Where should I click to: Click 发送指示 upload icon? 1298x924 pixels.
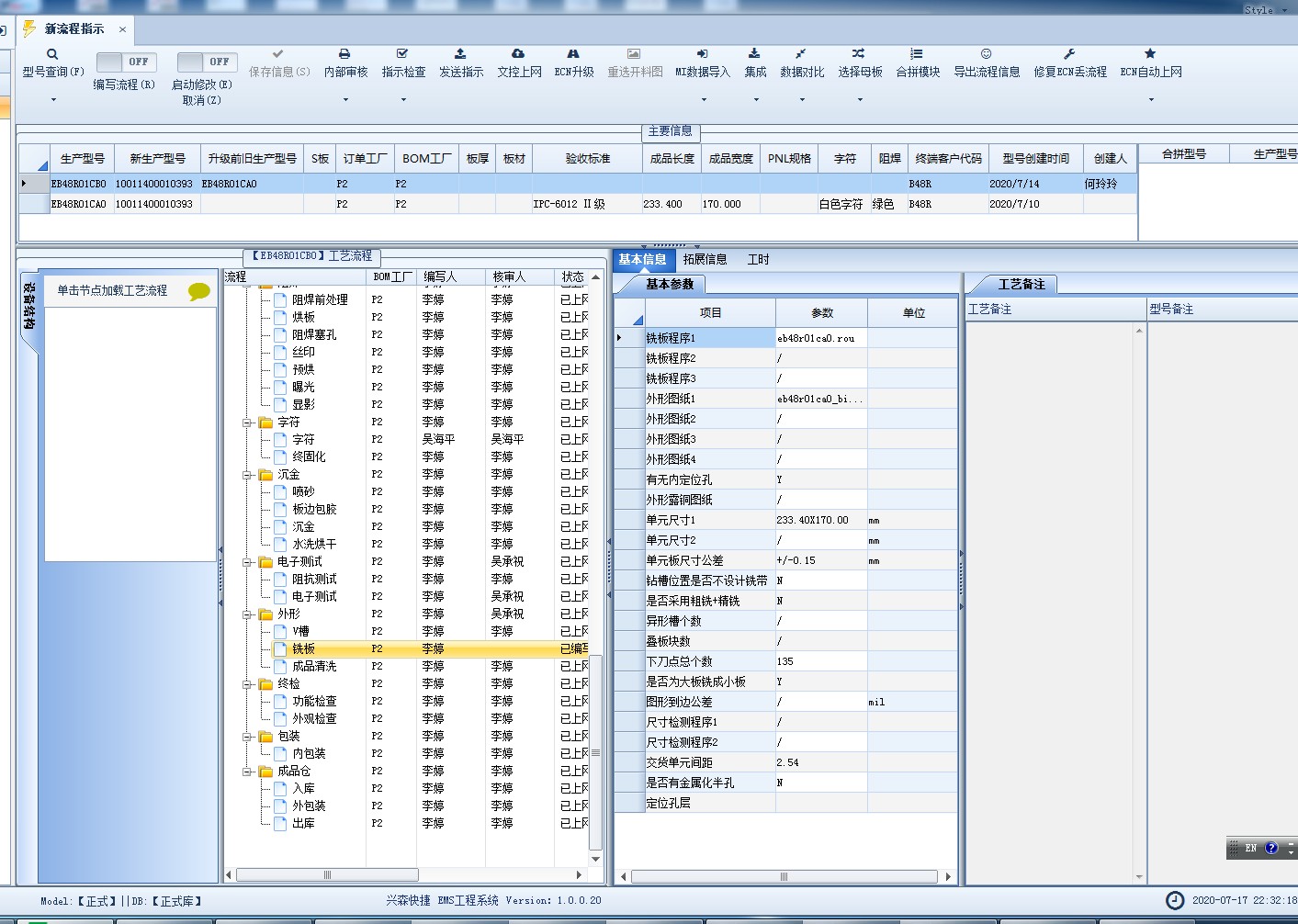(460, 54)
